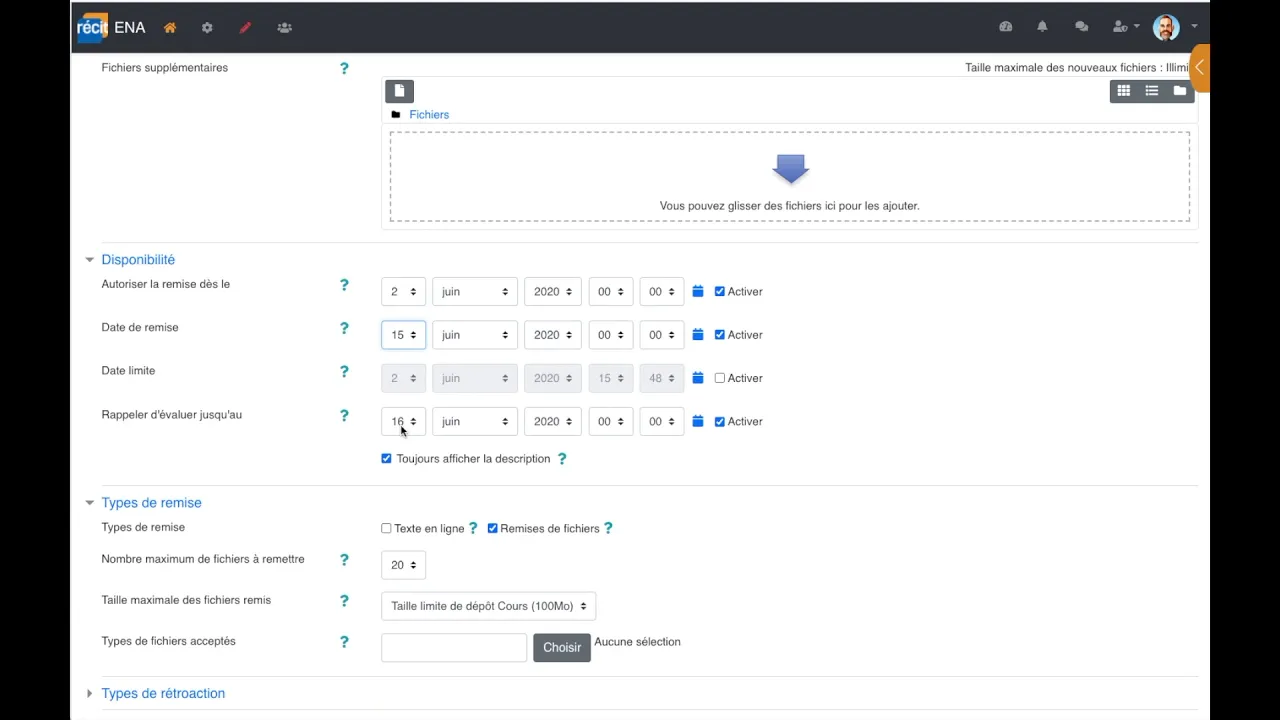Toggle Activer for Rappeler d'évaluer
This screenshot has width=1280, height=720.
tap(720, 422)
